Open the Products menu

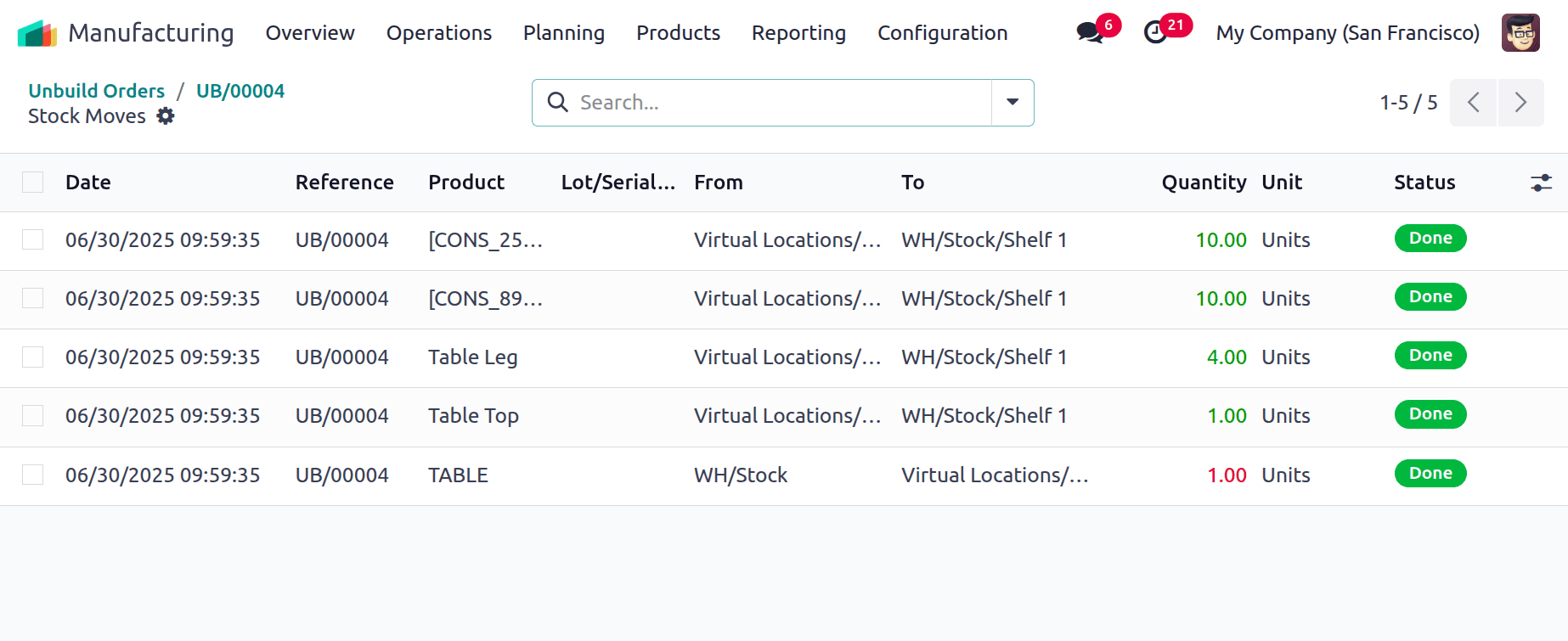click(x=678, y=33)
